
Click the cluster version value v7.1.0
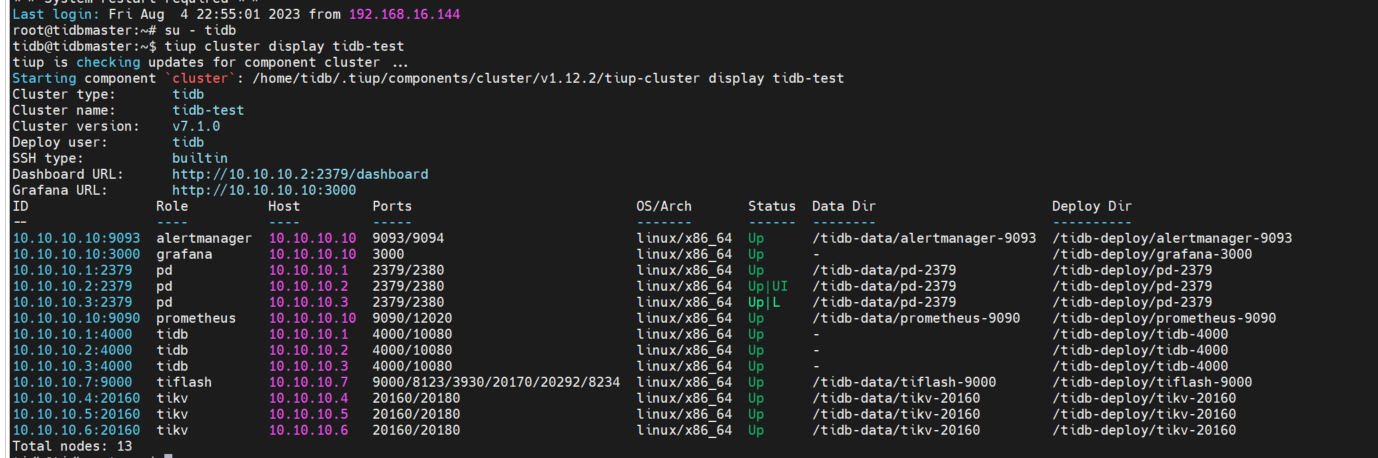click(196, 126)
